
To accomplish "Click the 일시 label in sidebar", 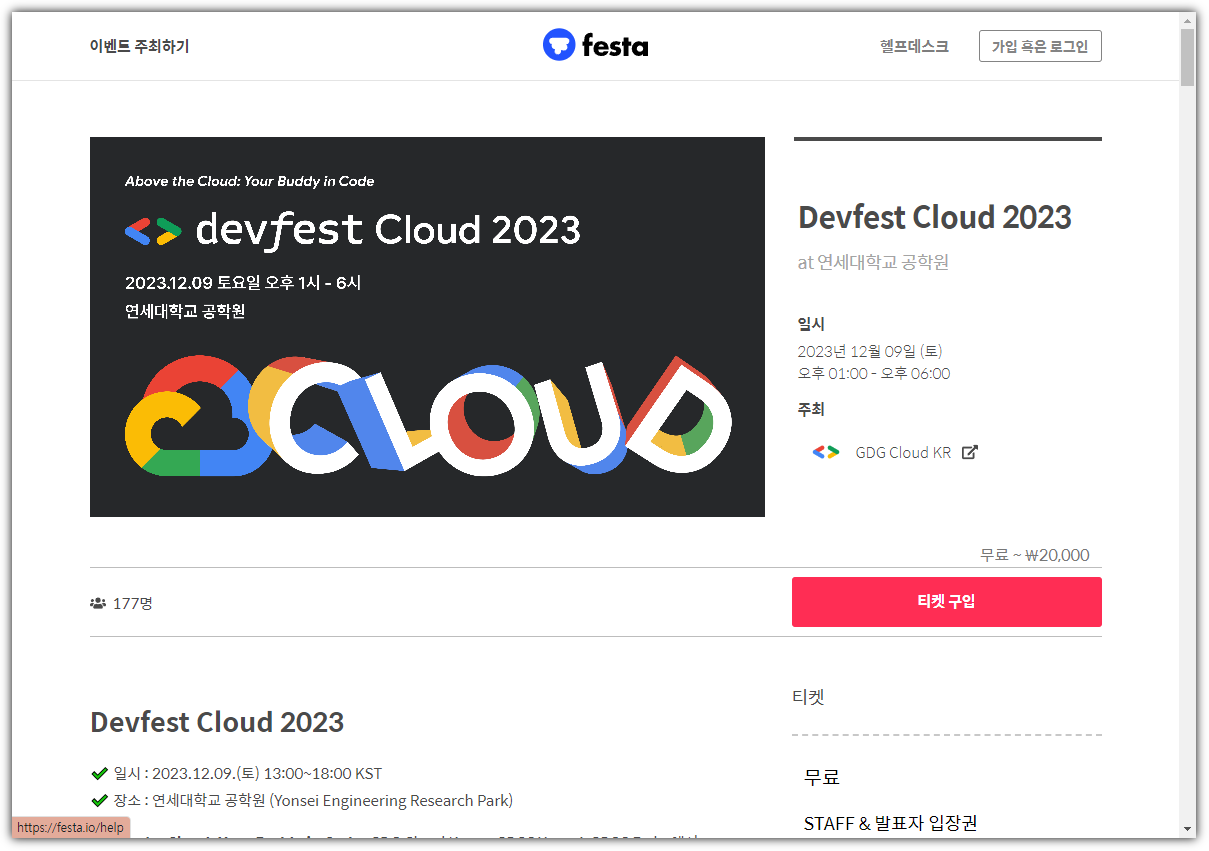I will (x=811, y=324).
